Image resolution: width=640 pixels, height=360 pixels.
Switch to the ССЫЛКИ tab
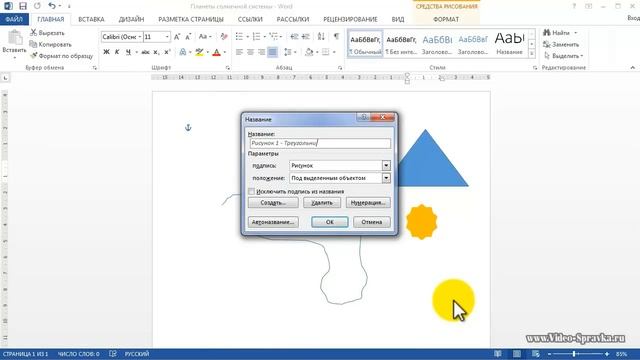(250, 19)
